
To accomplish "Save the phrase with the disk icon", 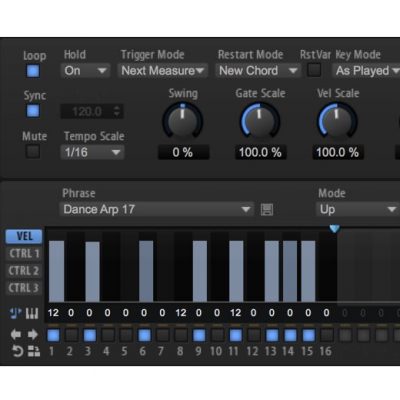I will (267, 210).
